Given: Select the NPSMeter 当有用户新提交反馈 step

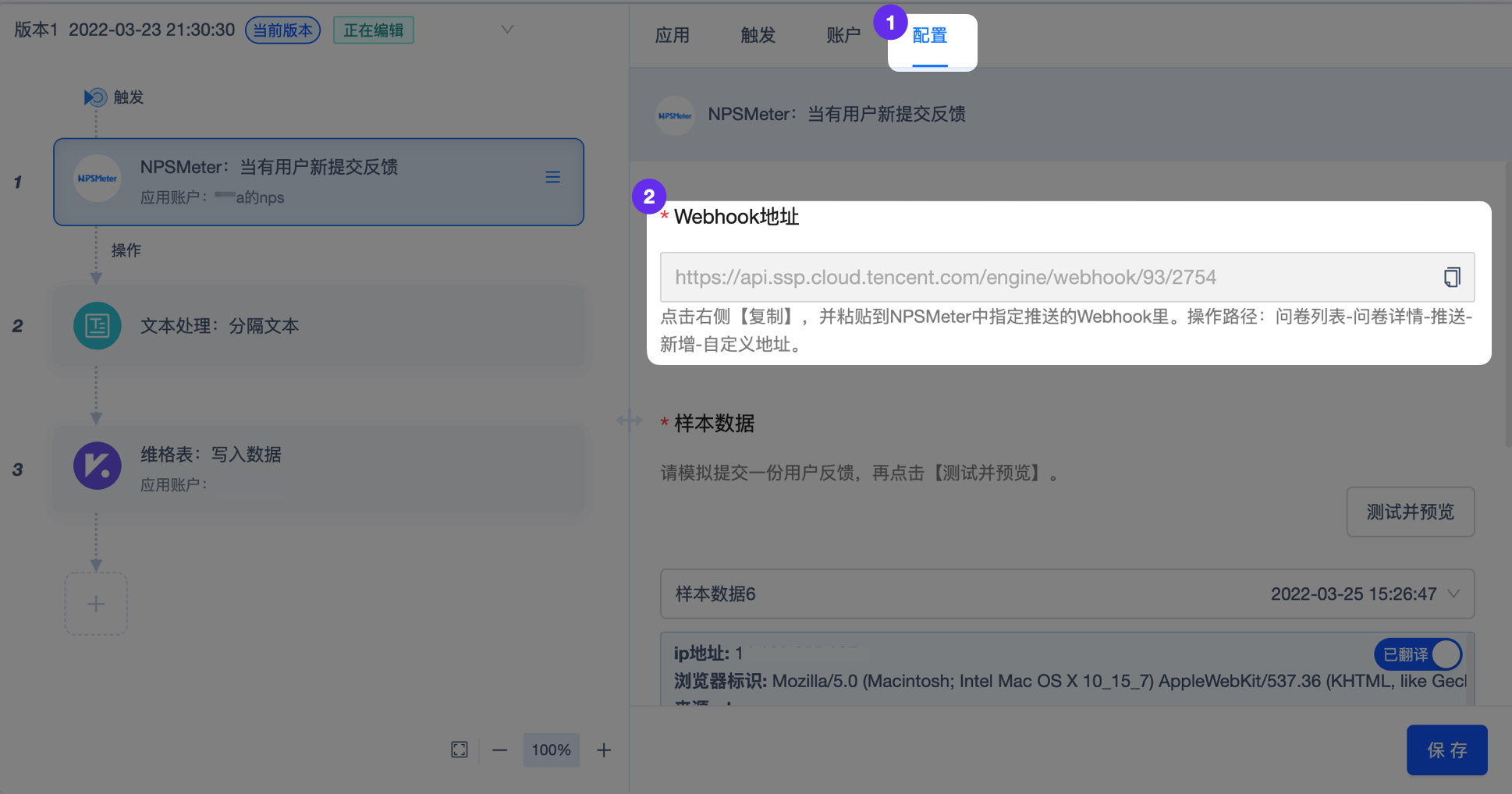Looking at the screenshot, I should tap(318, 182).
